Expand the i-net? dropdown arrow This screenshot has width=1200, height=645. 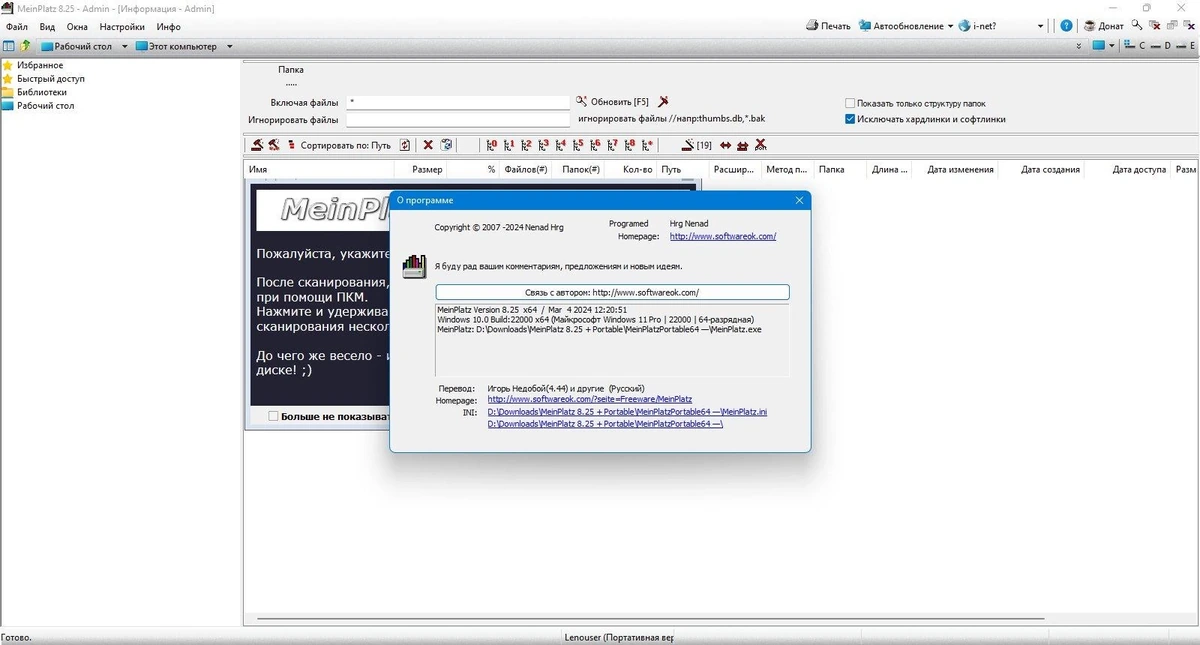[1040, 26]
